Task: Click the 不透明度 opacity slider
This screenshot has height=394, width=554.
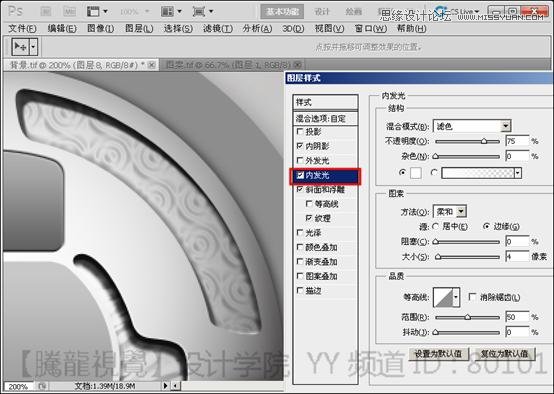Action: click(467, 141)
